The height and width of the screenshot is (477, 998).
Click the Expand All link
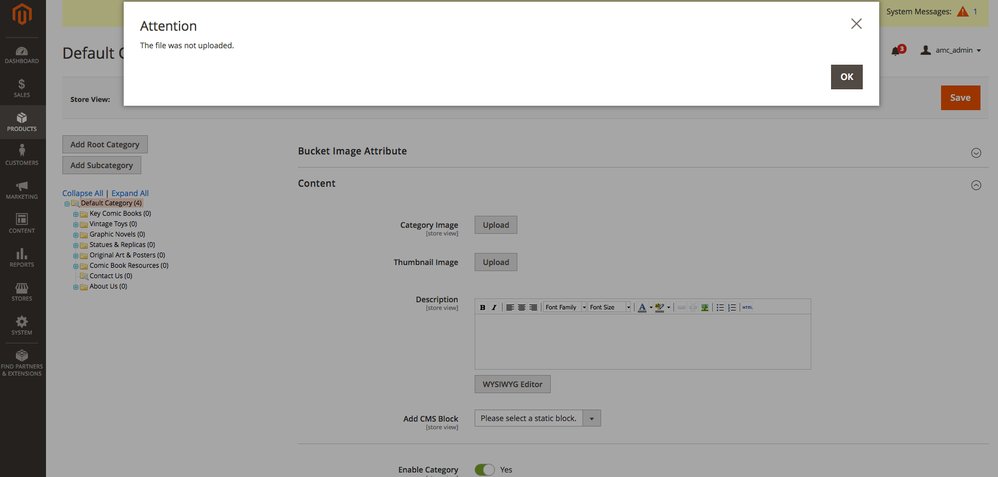click(130, 193)
